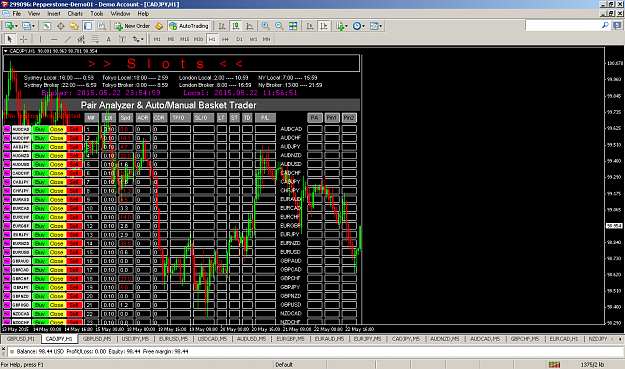Click the magenta chart icon beside AUDCAD
This screenshot has height=369, width=625.
click(x=7, y=129)
